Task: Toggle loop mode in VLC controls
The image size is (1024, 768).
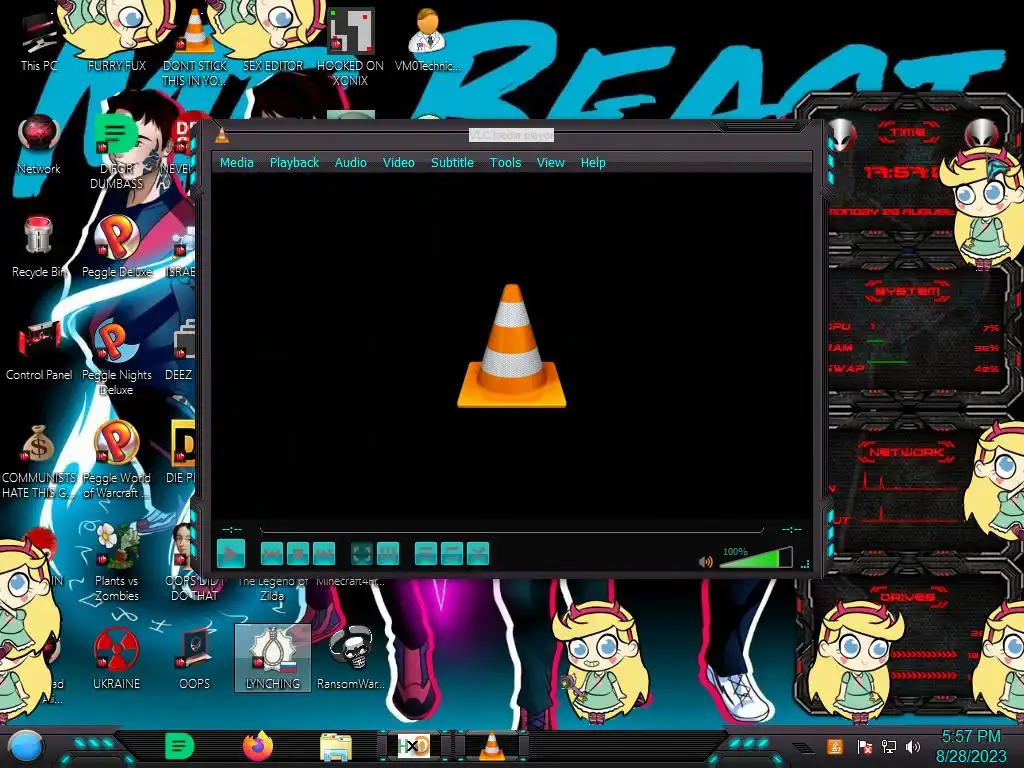Action: 452,554
